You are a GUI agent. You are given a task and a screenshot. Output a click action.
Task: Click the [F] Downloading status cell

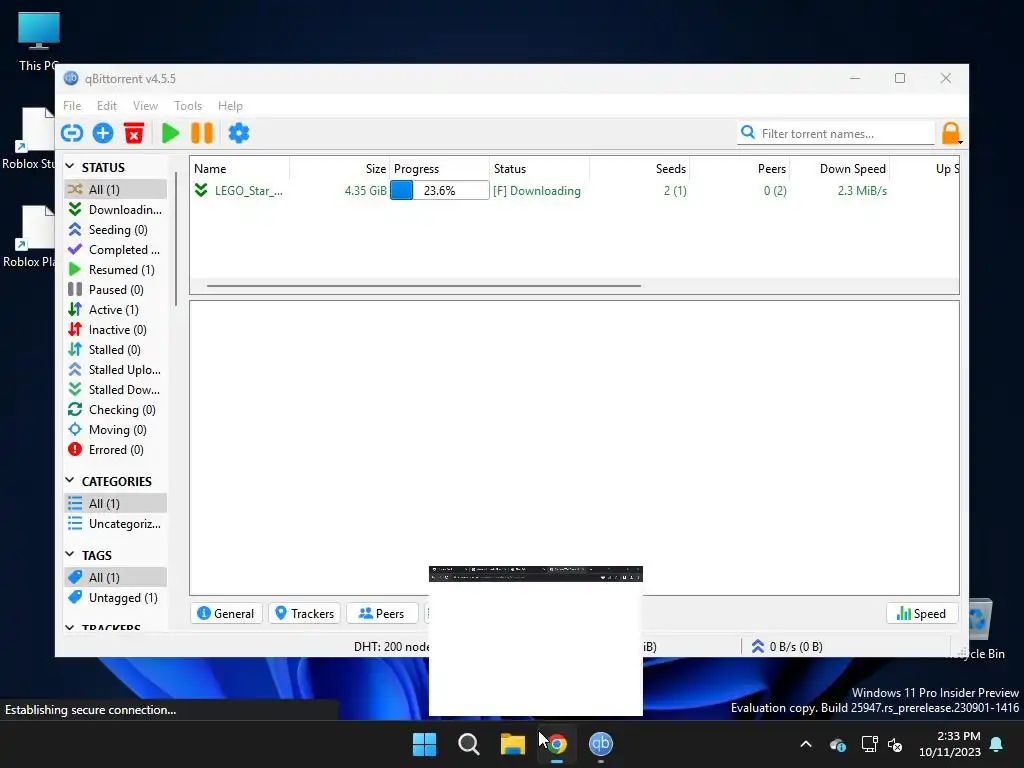[x=537, y=191]
